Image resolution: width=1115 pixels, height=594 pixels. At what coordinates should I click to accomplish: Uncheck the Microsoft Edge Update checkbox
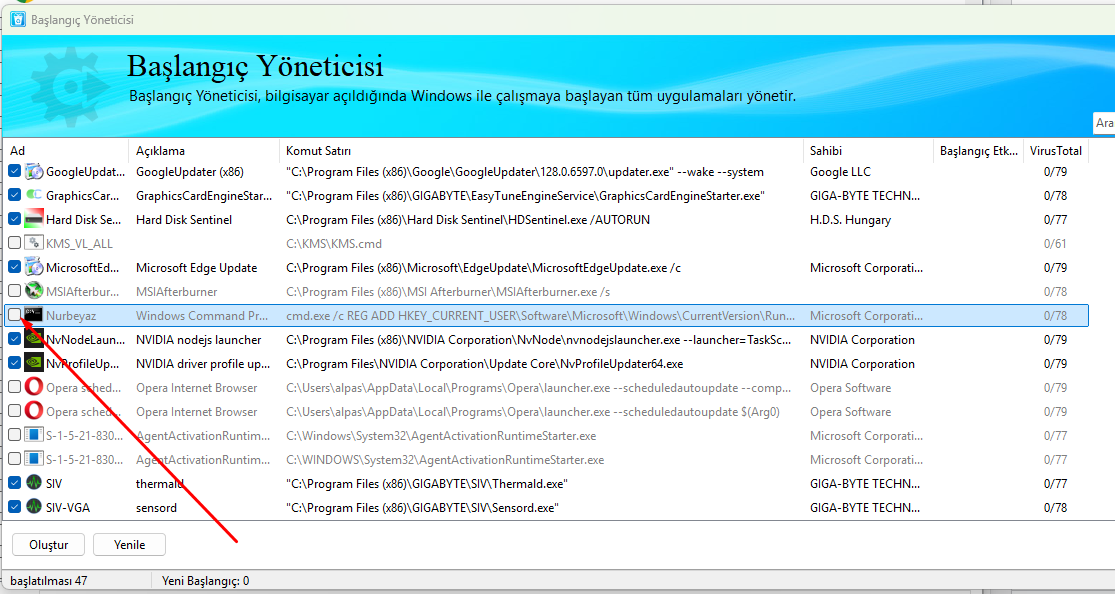(14, 267)
